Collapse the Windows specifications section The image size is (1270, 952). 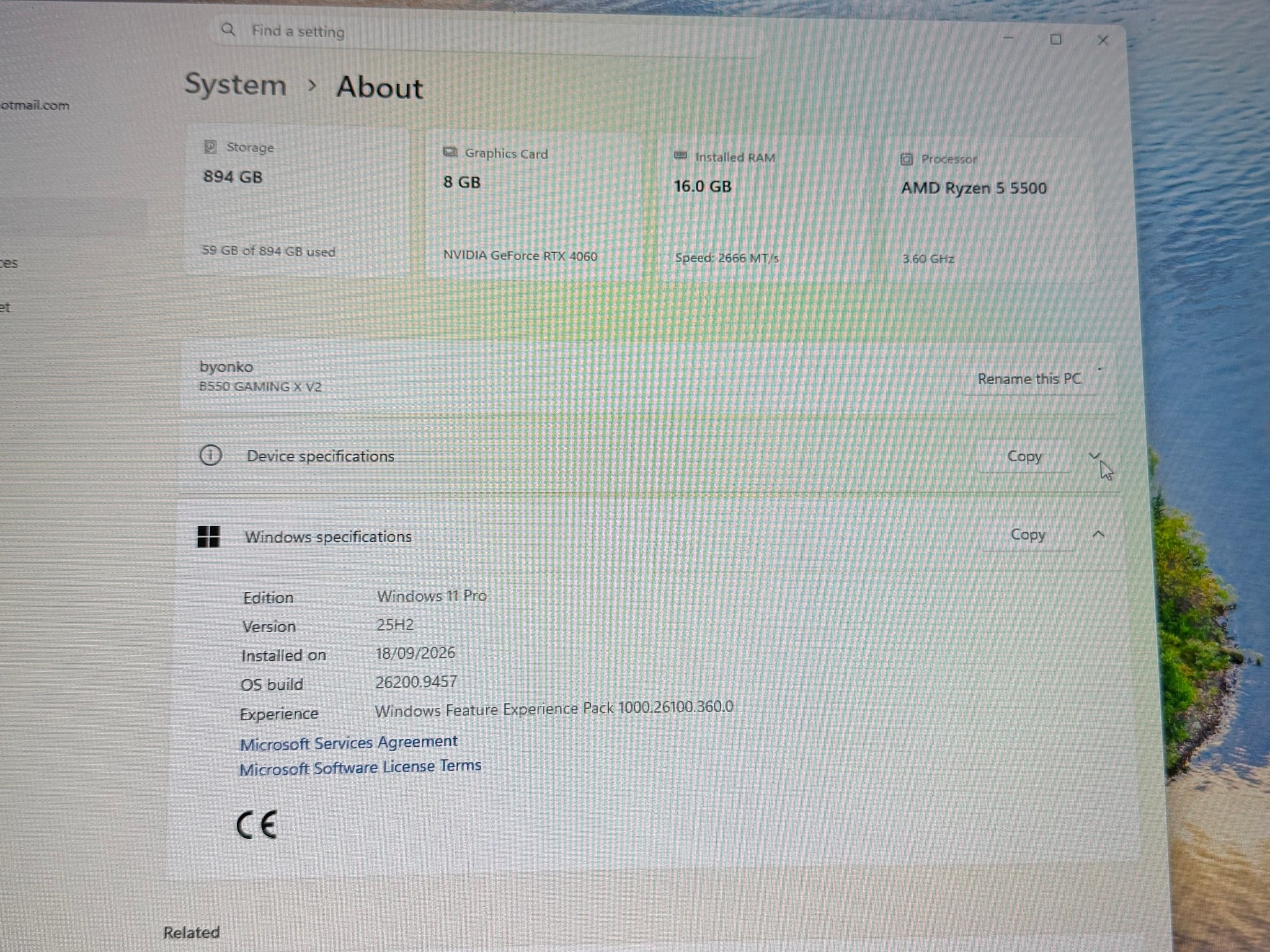point(1098,534)
